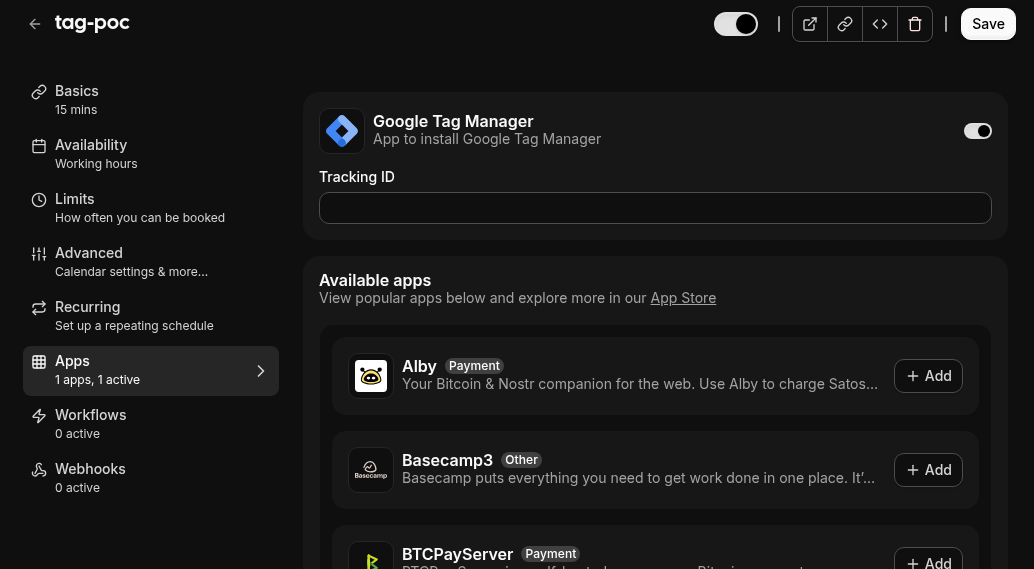Click the Other badge next to Basecamp3
This screenshot has width=1034, height=569.
521,460
